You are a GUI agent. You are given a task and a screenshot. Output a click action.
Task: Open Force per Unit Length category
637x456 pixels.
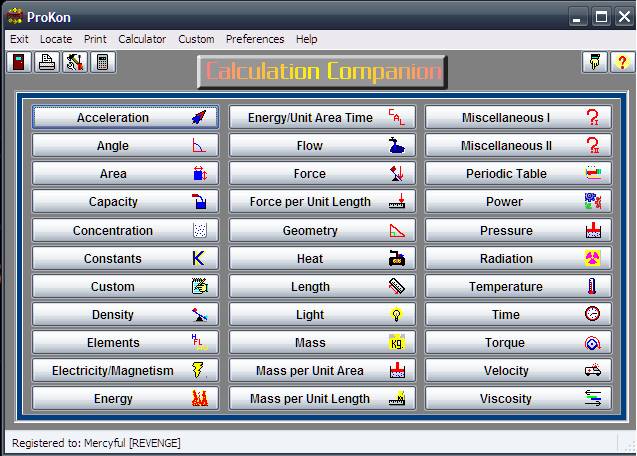(322, 202)
